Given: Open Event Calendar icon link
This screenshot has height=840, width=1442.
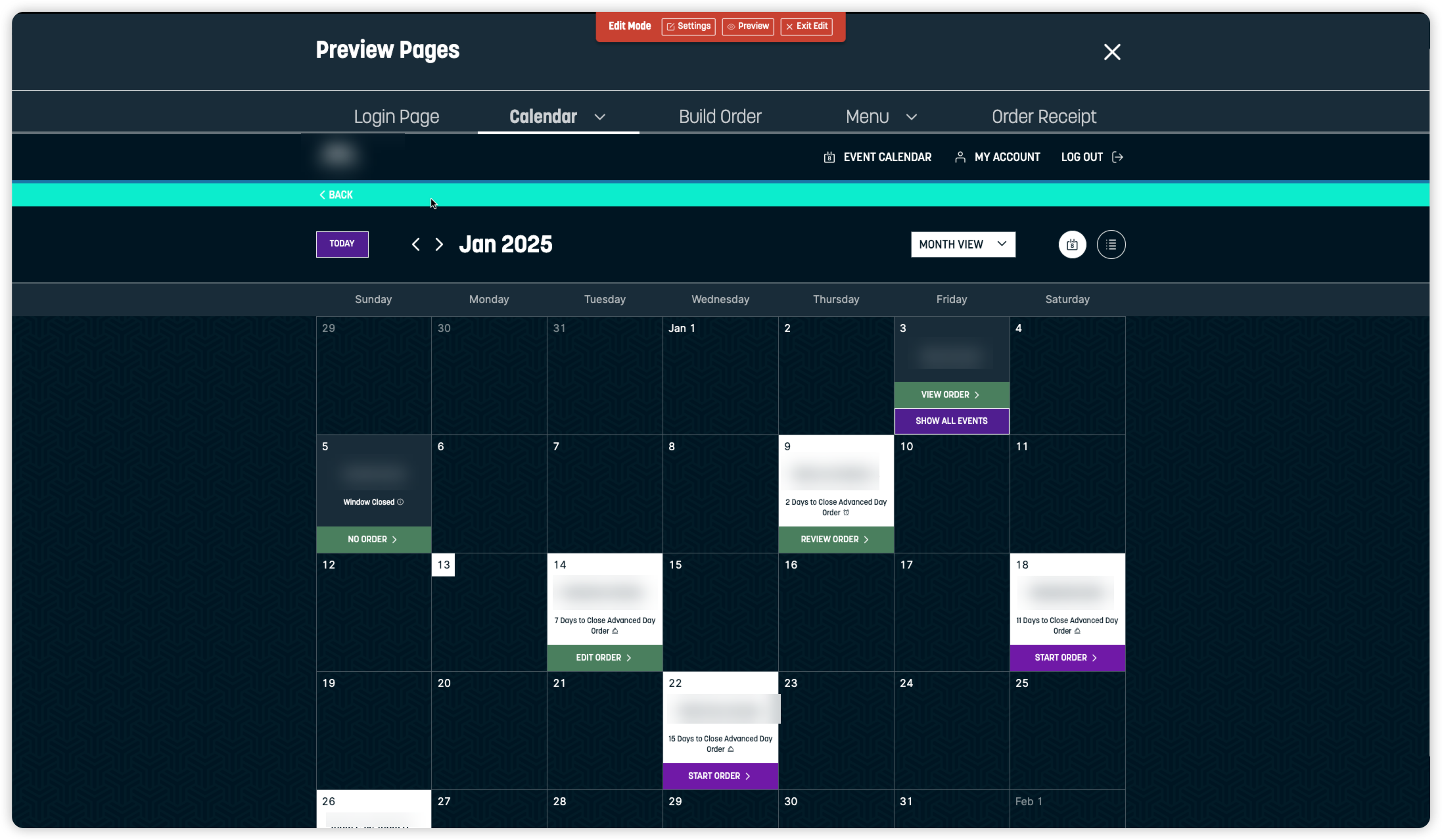Looking at the screenshot, I should point(829,157).
